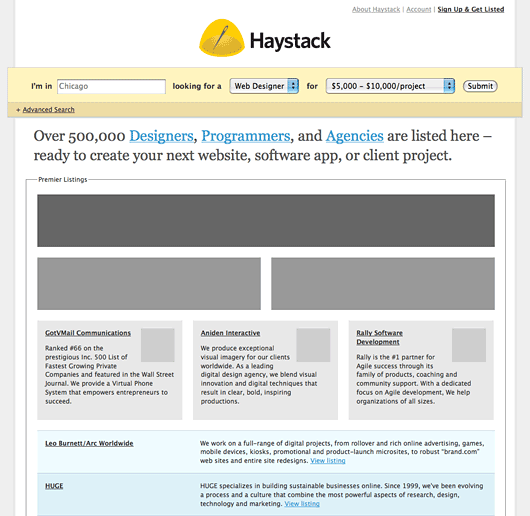Open the GotVMail Communications listing
Image resolution: width=530 pixels, height=516 pixels.
[88, 333]
